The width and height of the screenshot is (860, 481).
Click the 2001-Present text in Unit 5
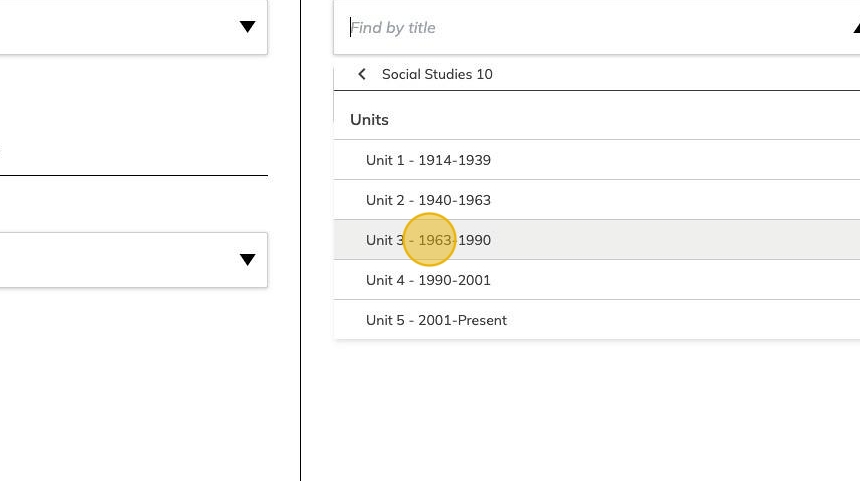[463, 320]
